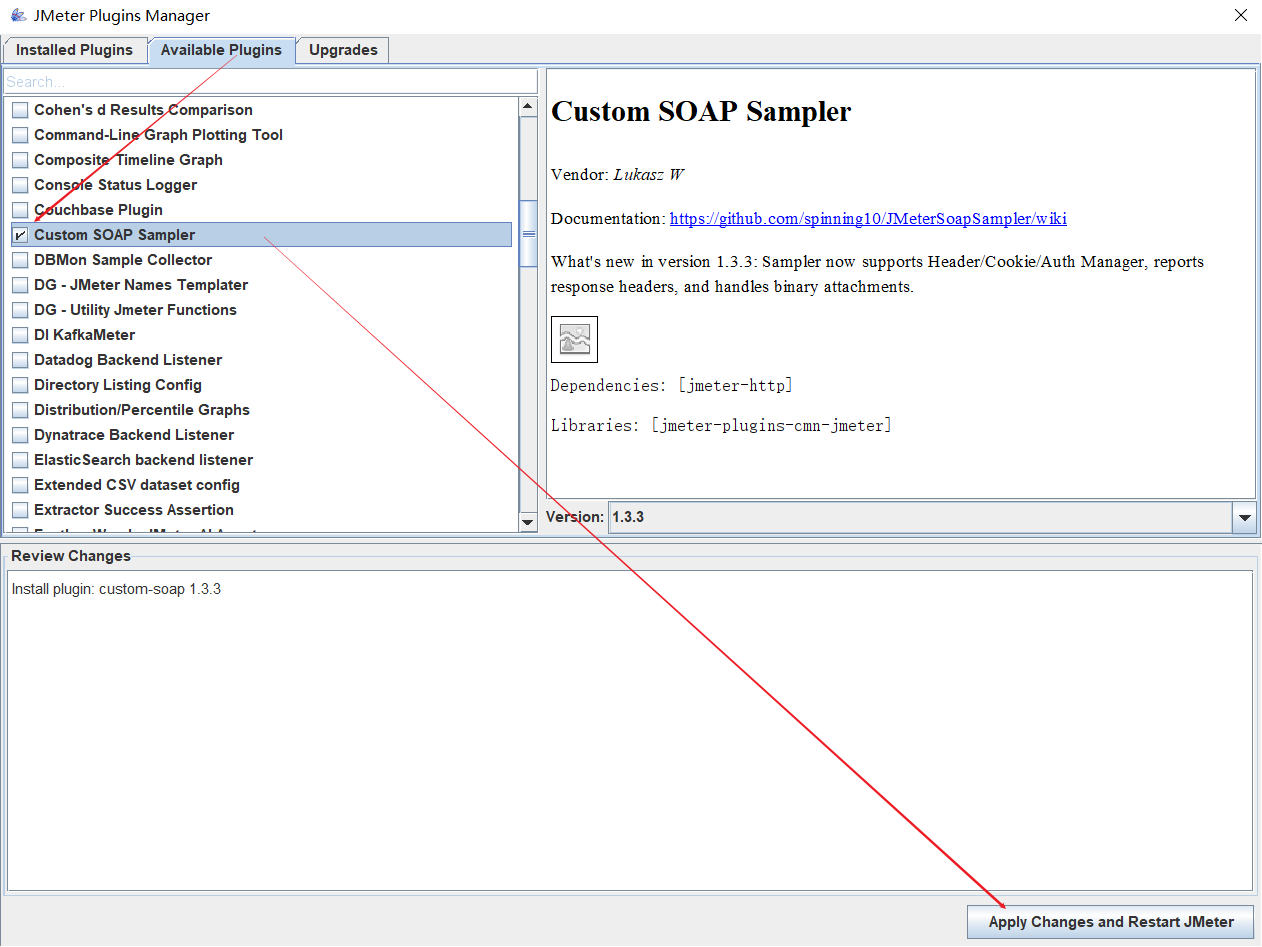Select the Available Plugins tab
This screenshot has height=947, width=1262.
point(221,50)
